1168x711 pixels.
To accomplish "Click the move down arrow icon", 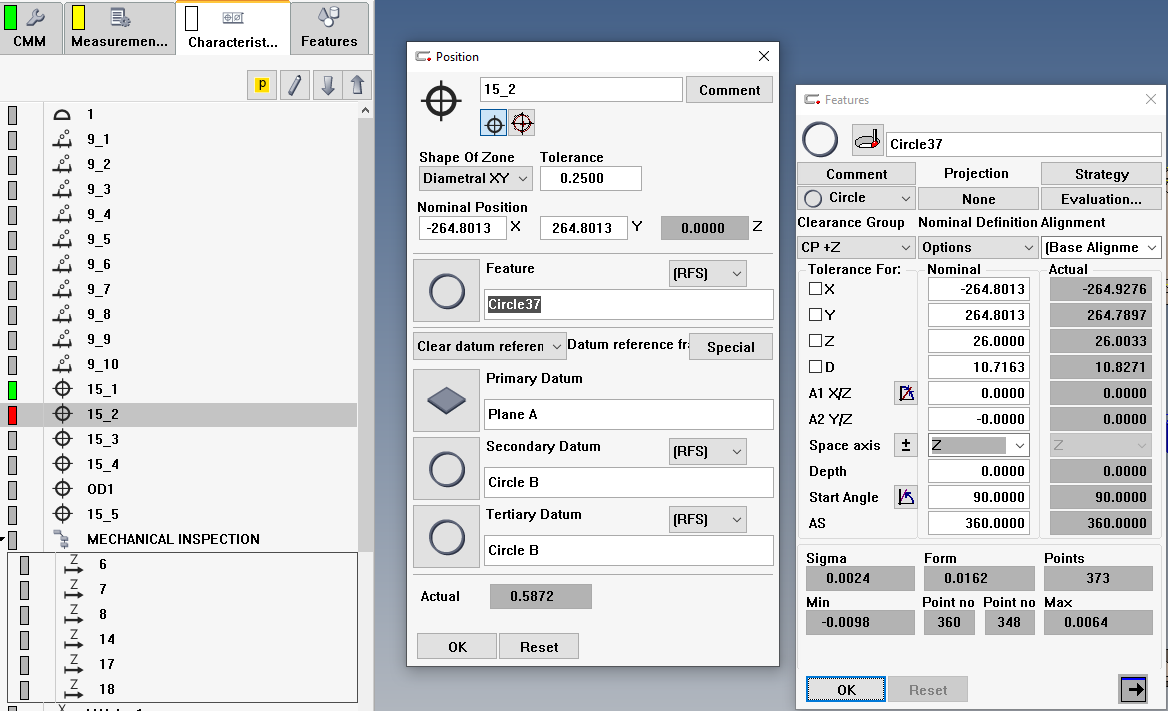I will pos(327,85).
